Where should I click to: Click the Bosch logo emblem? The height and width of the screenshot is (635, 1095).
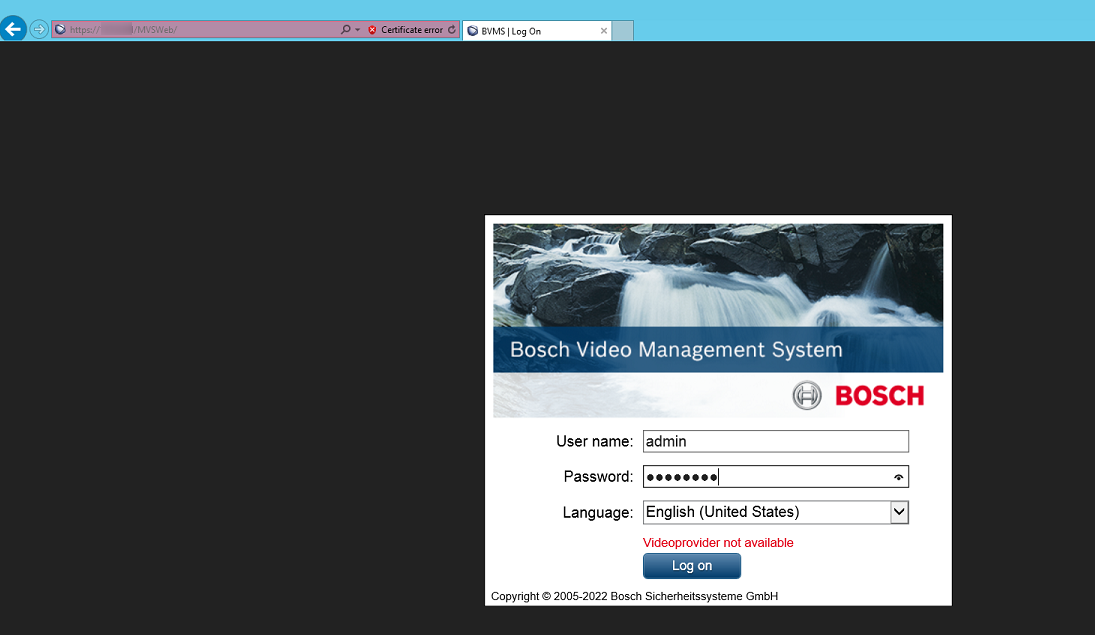pyautogui.click(x=806, y=395)
